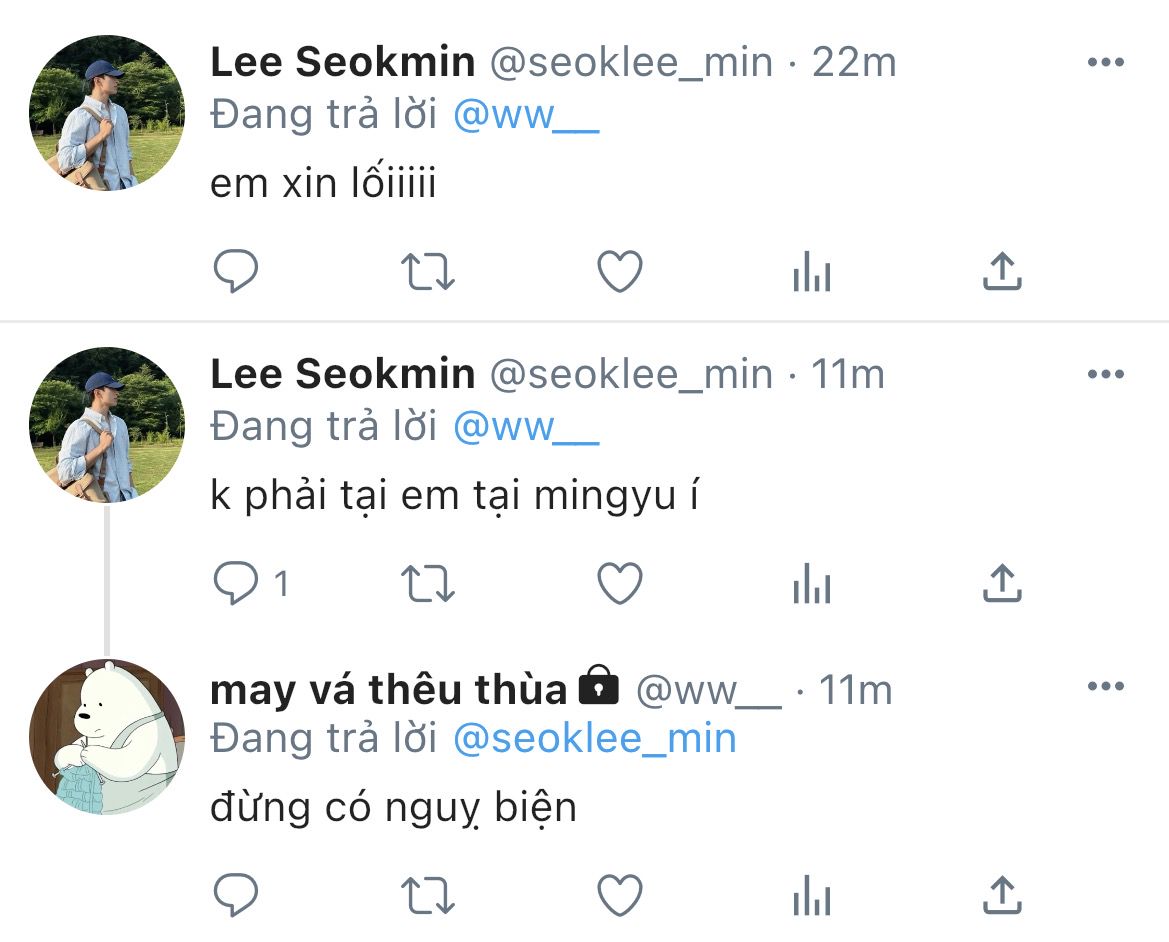The height and width of the screenshot is (942, 1169).
Task: Reply to the "em xin lốiiiii" tweet
Action: coord(236,271)
